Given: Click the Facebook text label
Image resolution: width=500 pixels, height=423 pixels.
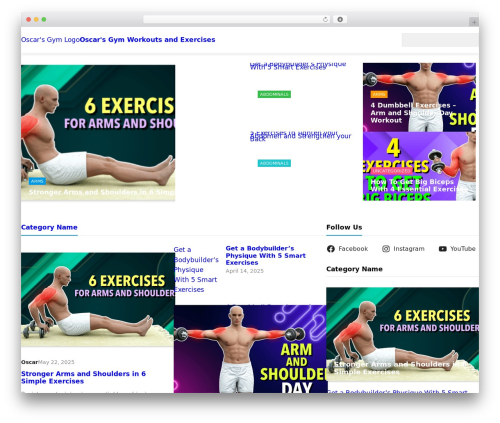Looking at the screenshot, I should point(353,249).
